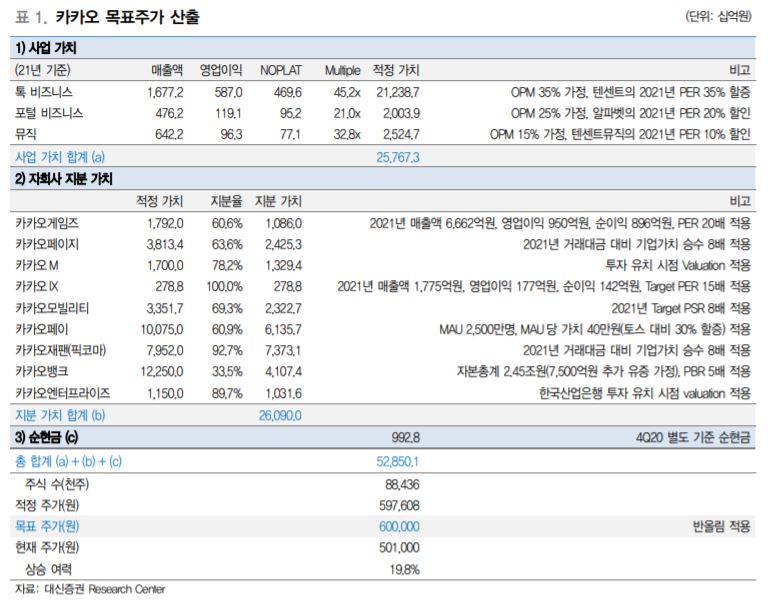Select the '적정 주가(원)' label

click(x=47, y=505)
